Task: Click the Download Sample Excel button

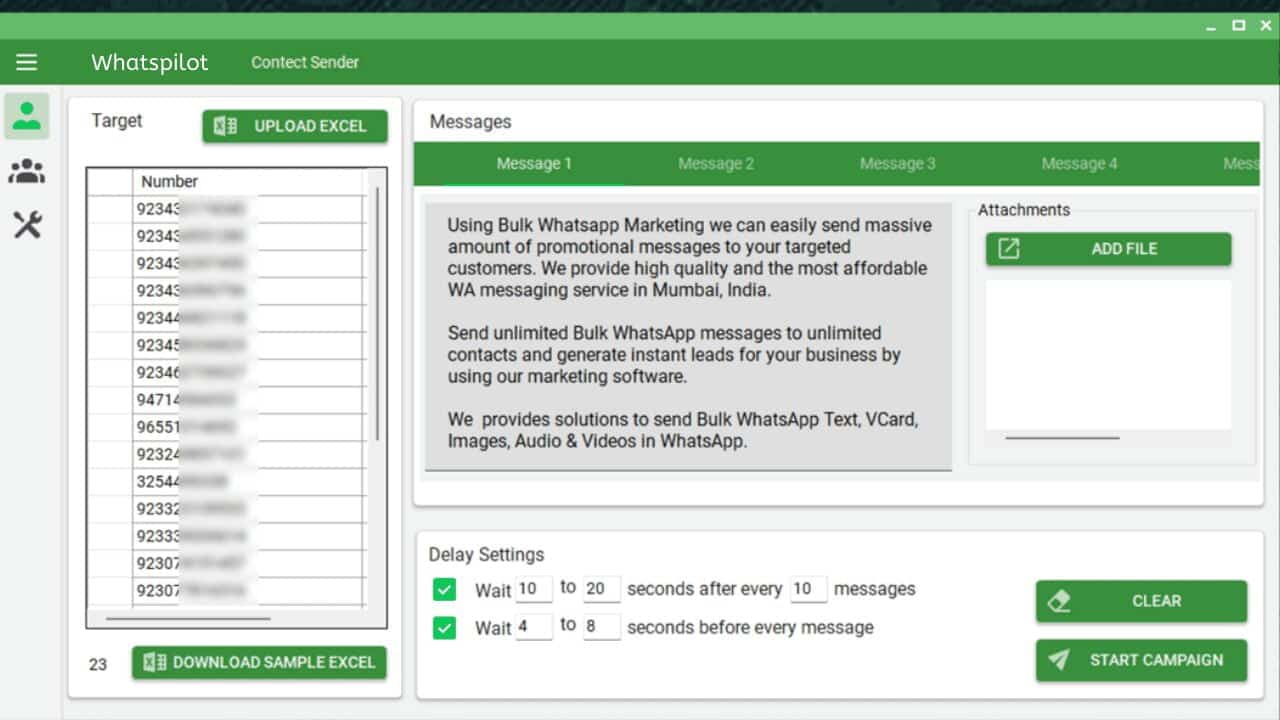Action: tap(259, 662)
